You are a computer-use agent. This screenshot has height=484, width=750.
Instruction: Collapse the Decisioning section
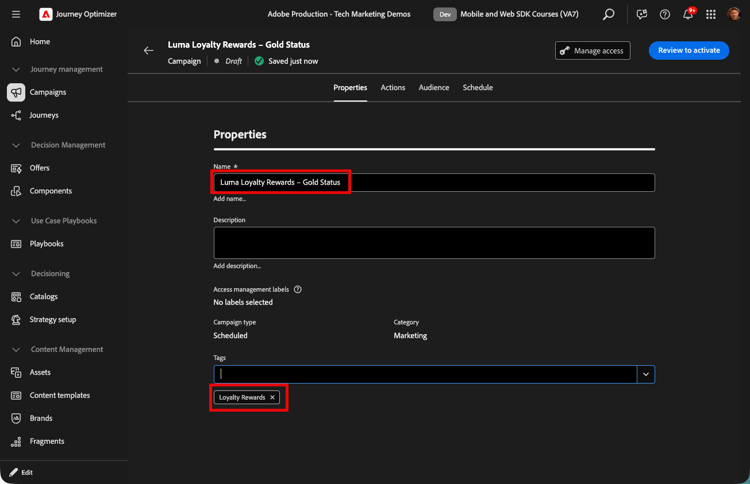pos(16,274)
